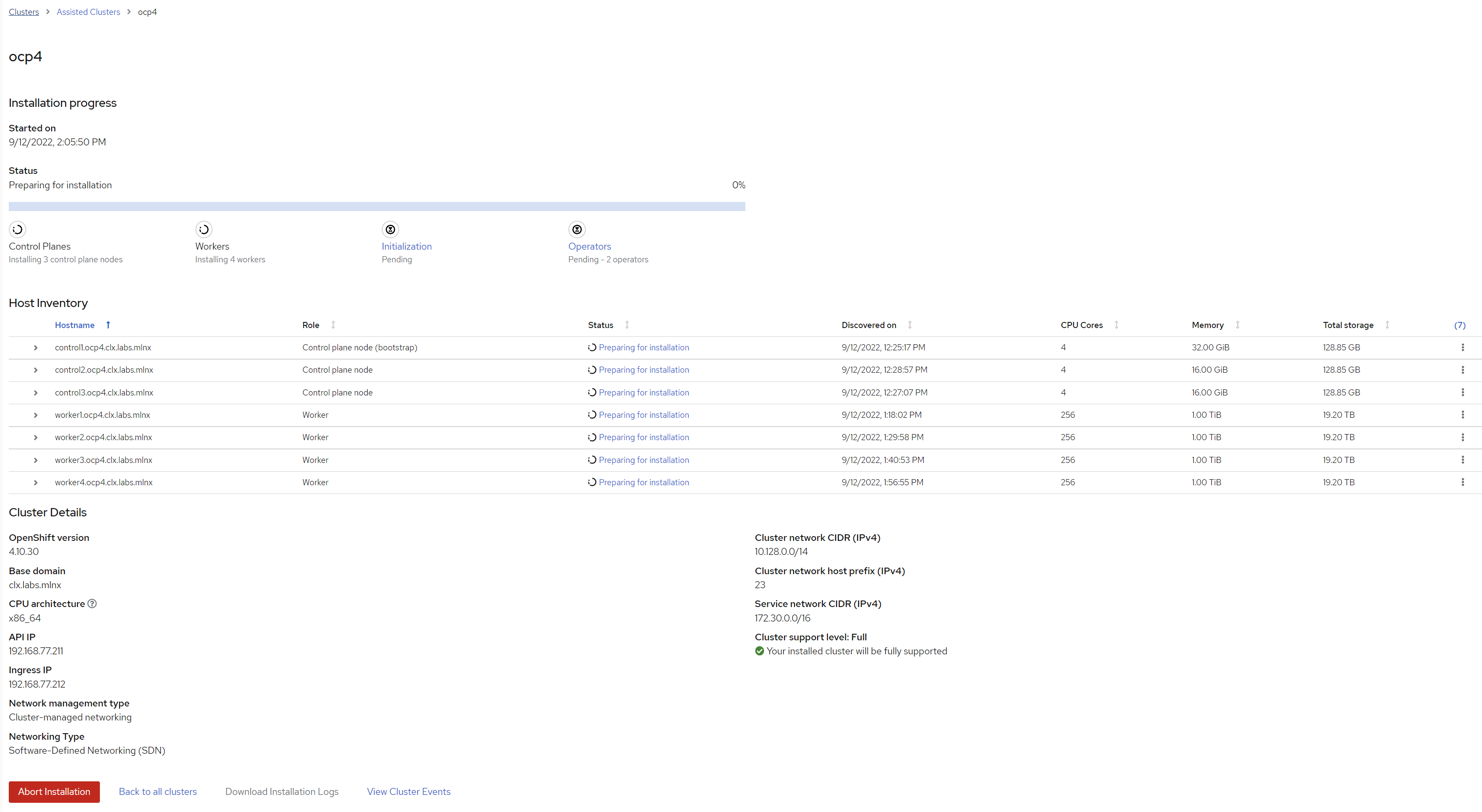Open kebab menu for worker1.ocp4.clx.labs.mlnx row

(x=1462, y=415)
